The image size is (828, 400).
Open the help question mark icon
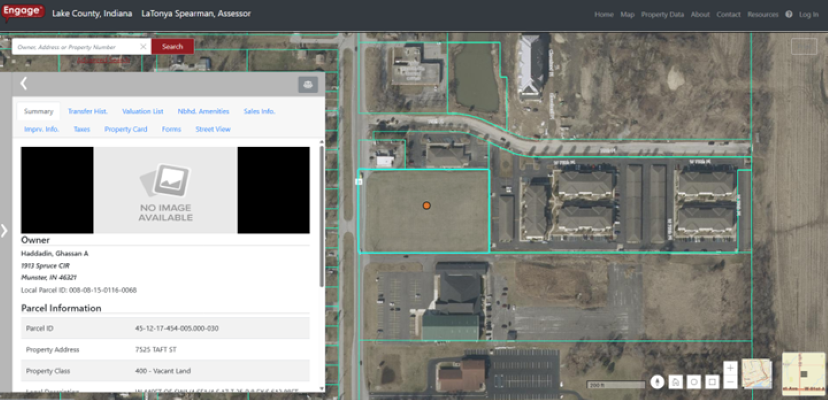point(788,14)
